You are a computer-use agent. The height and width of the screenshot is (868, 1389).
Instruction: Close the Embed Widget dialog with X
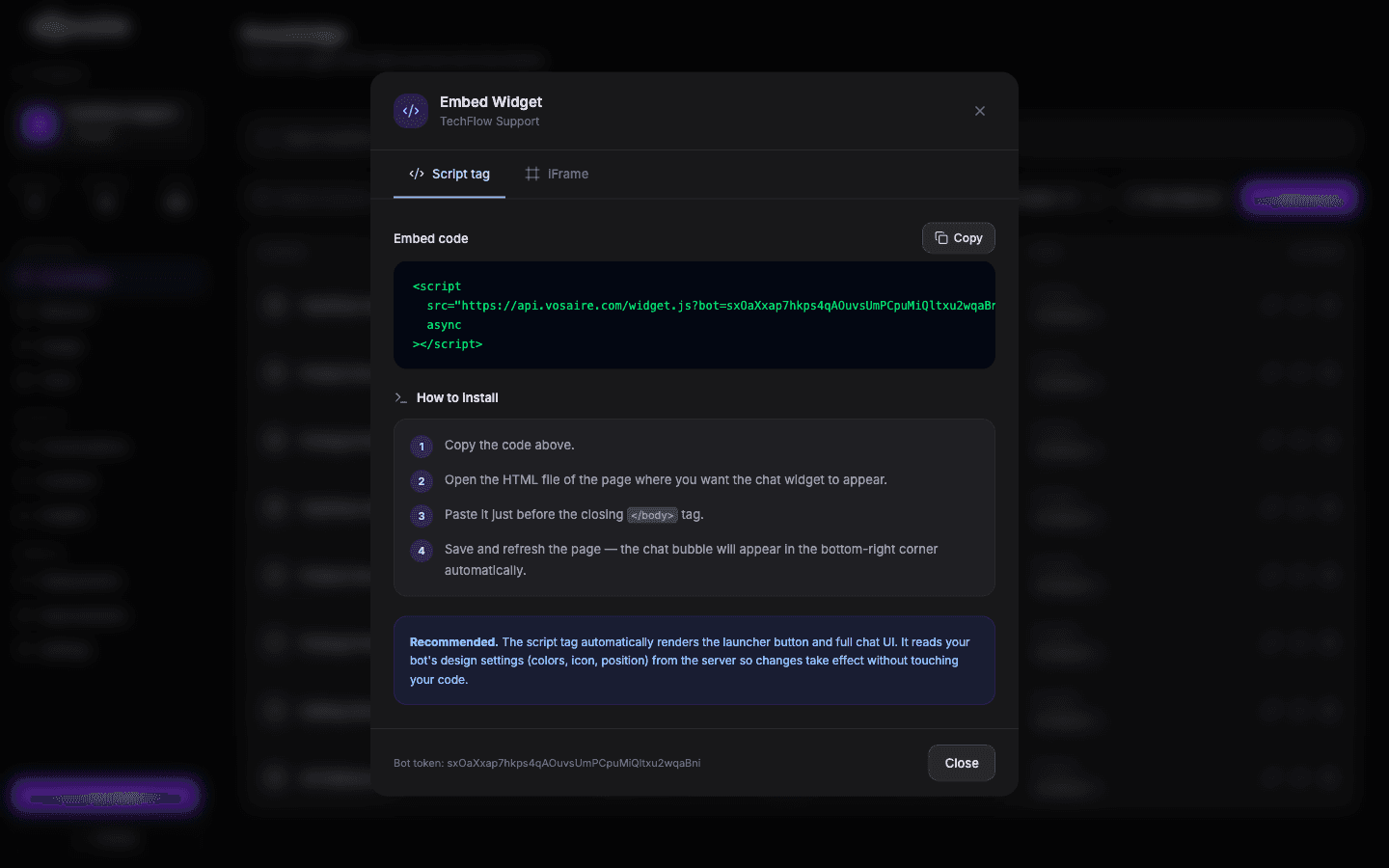click(x=980, y=111)
